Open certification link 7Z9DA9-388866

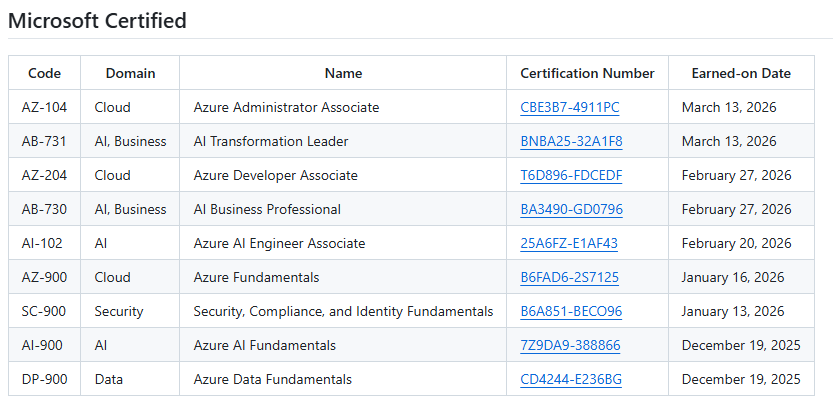570,345
